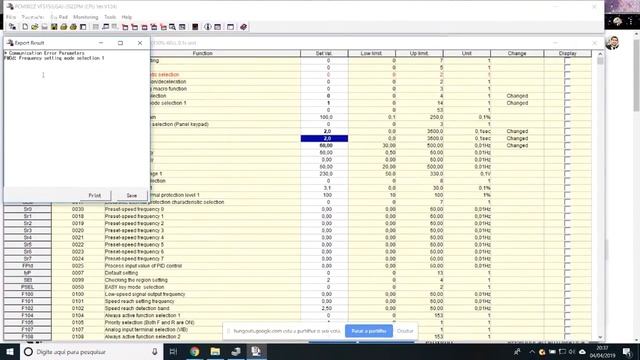Click the first red-topped folder toolbar icon
Screen dimensions: 640x360
click(125, 27)
